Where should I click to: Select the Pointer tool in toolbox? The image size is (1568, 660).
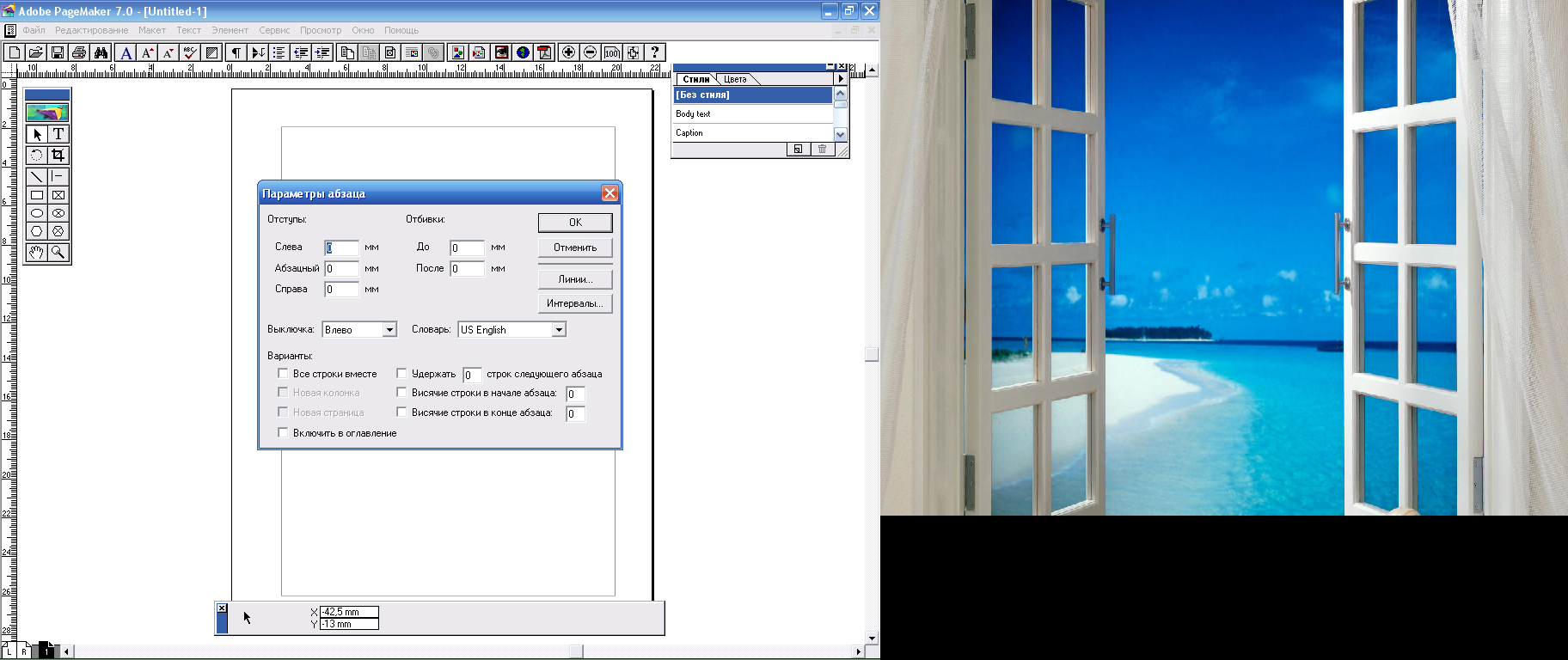click(37, 134)
